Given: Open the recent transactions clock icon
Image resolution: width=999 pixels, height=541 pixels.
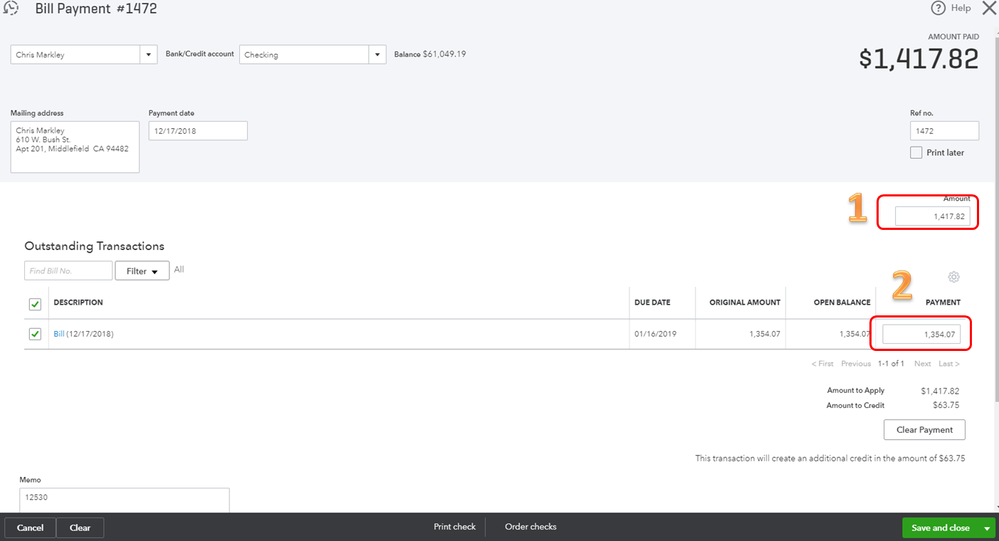Looking at the screenshot, I should pos(11,8).
